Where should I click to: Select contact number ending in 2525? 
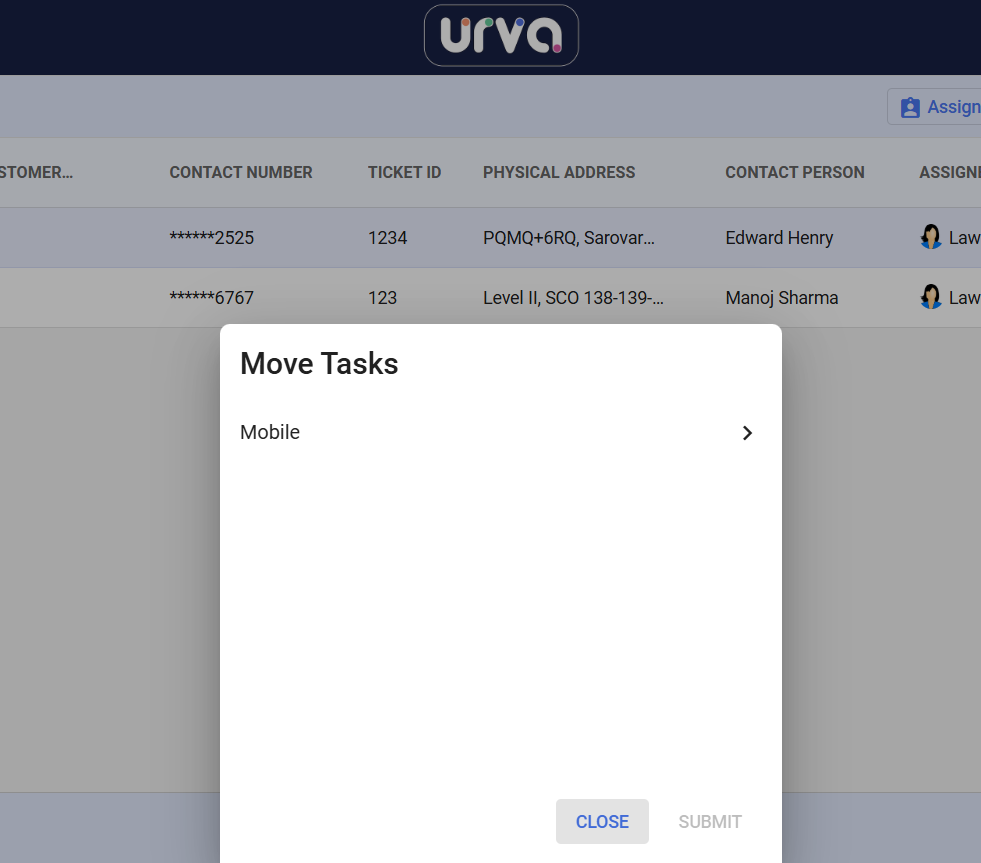coord(212,238)
